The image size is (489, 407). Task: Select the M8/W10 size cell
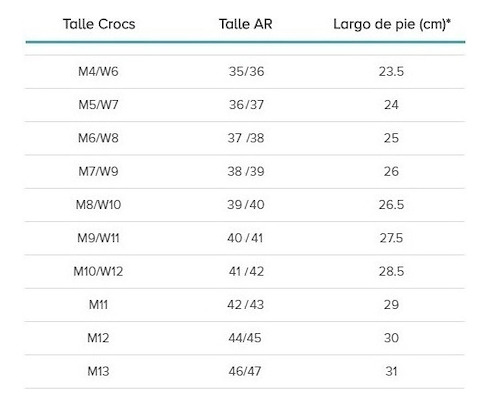pyautogui.click(x=98, y=205)
